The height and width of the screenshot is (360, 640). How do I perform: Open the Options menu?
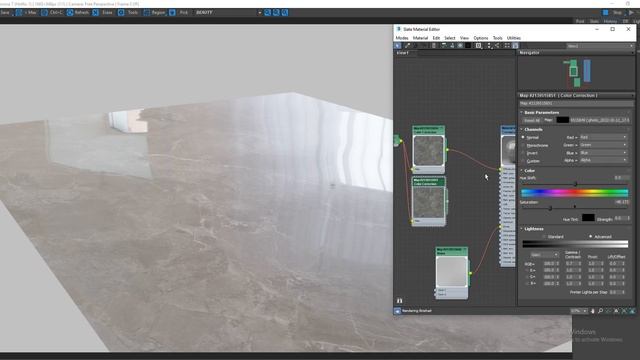[x=480, y=38]
